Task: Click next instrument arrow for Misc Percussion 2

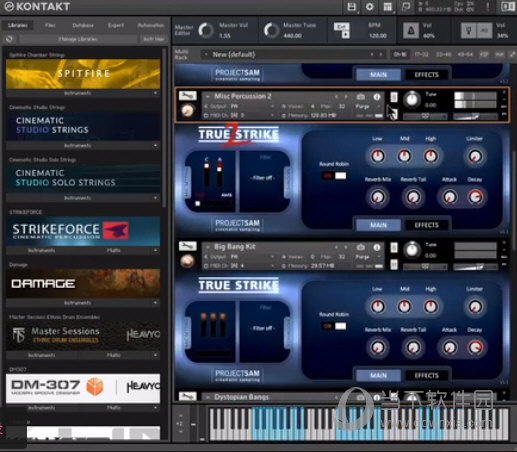Action: pos(346,97)
